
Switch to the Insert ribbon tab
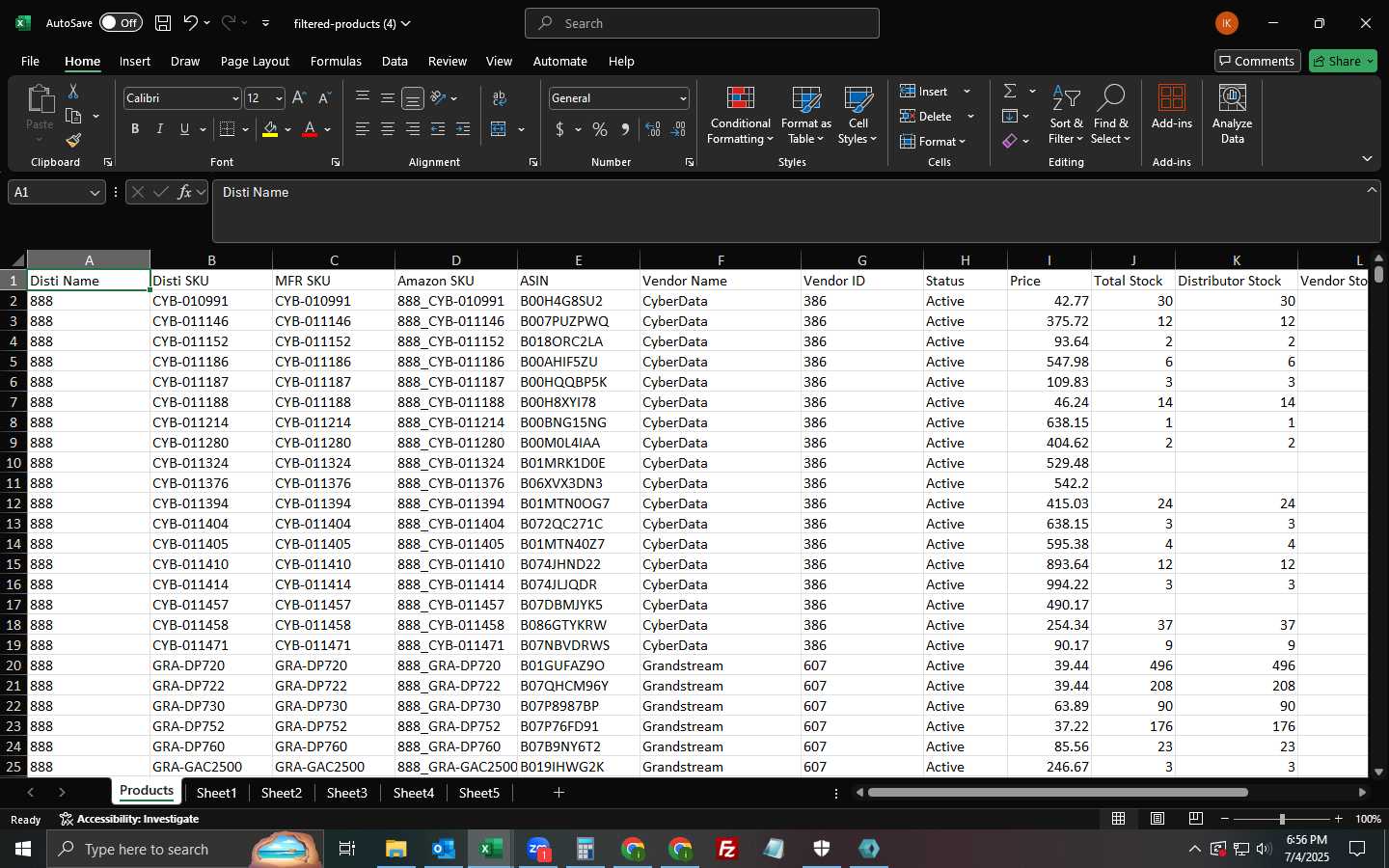135,61
